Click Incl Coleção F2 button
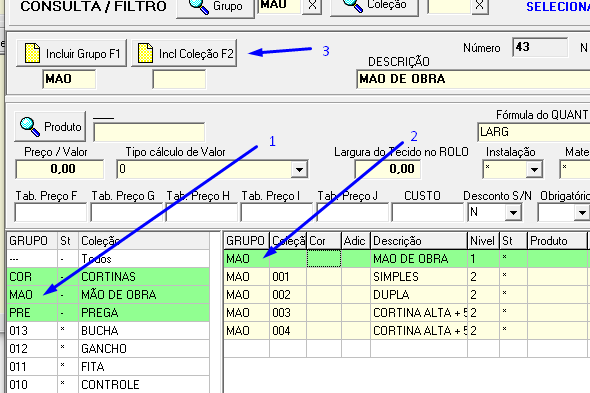The height and width of the screenshot is (393, 590). [184, 53]
